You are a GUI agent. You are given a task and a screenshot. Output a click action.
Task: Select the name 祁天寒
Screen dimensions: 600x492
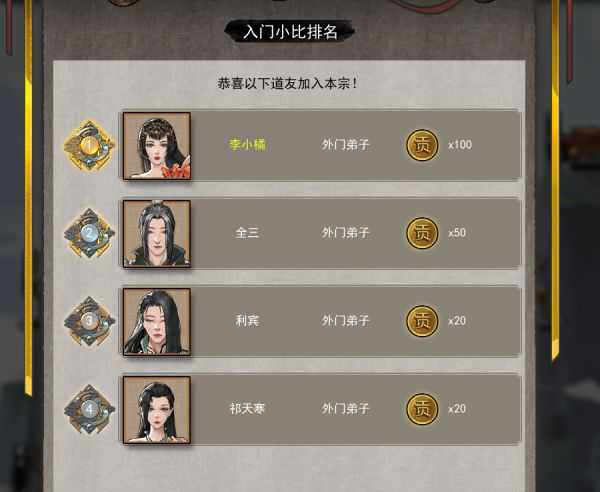pyautogui.click(x=247, y=409)
